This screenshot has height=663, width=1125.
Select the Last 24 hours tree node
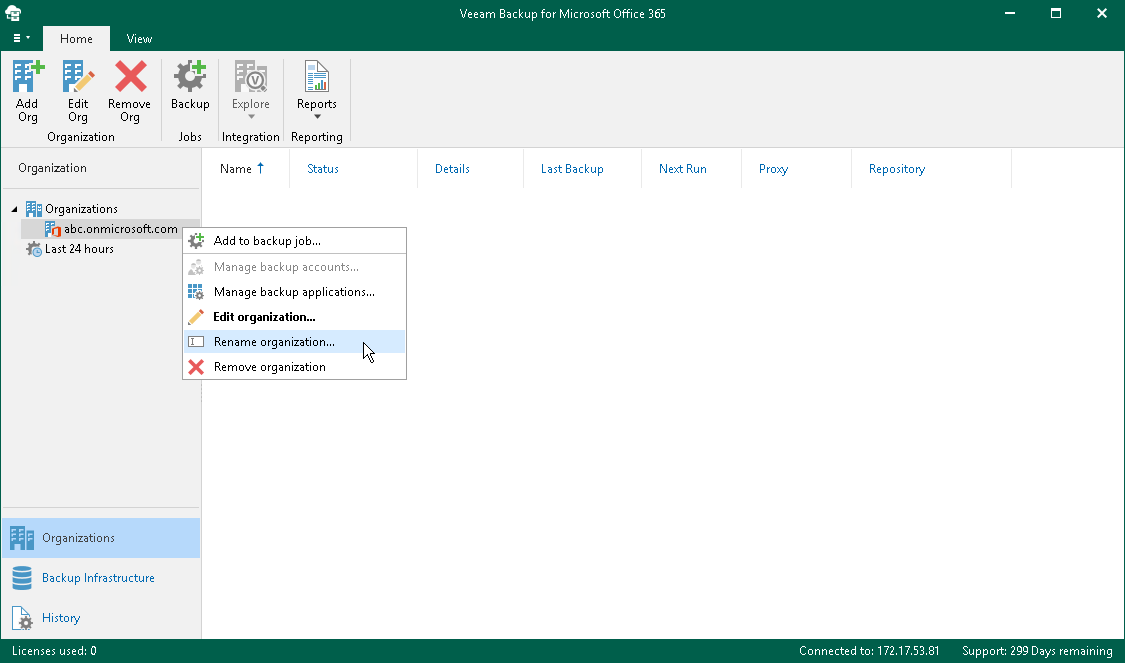pyautogui.click(x=79, y=249)
